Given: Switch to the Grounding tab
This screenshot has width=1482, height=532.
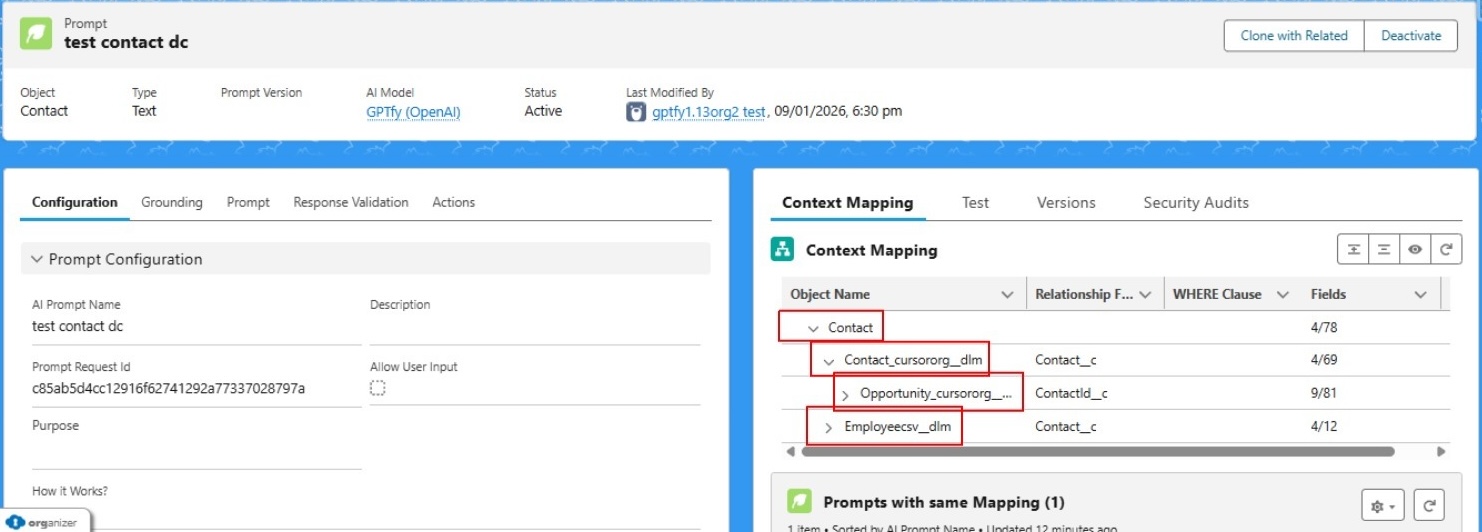Looking at the screenshot, I should [172, 202].
